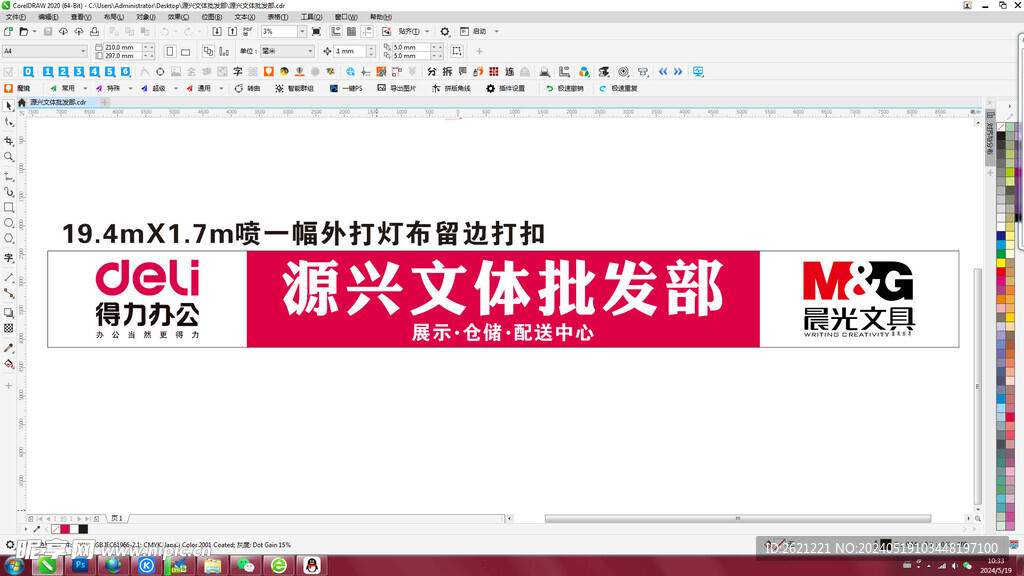Select the Interactive Fill tool
This screenshot has width=1024, height=576.
pyautogui.click(x=8, y=364)
